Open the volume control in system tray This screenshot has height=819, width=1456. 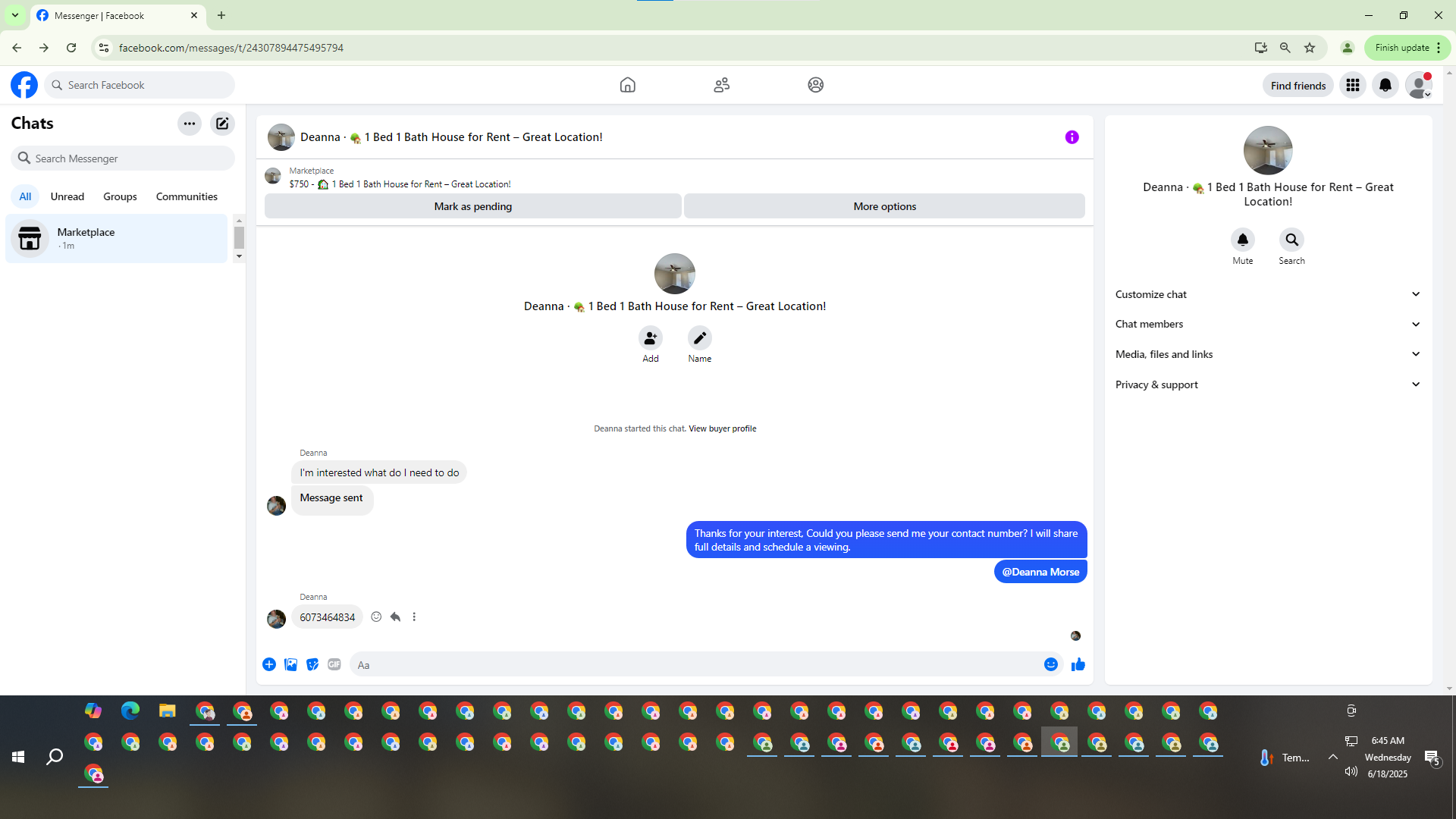(1351, 772)
